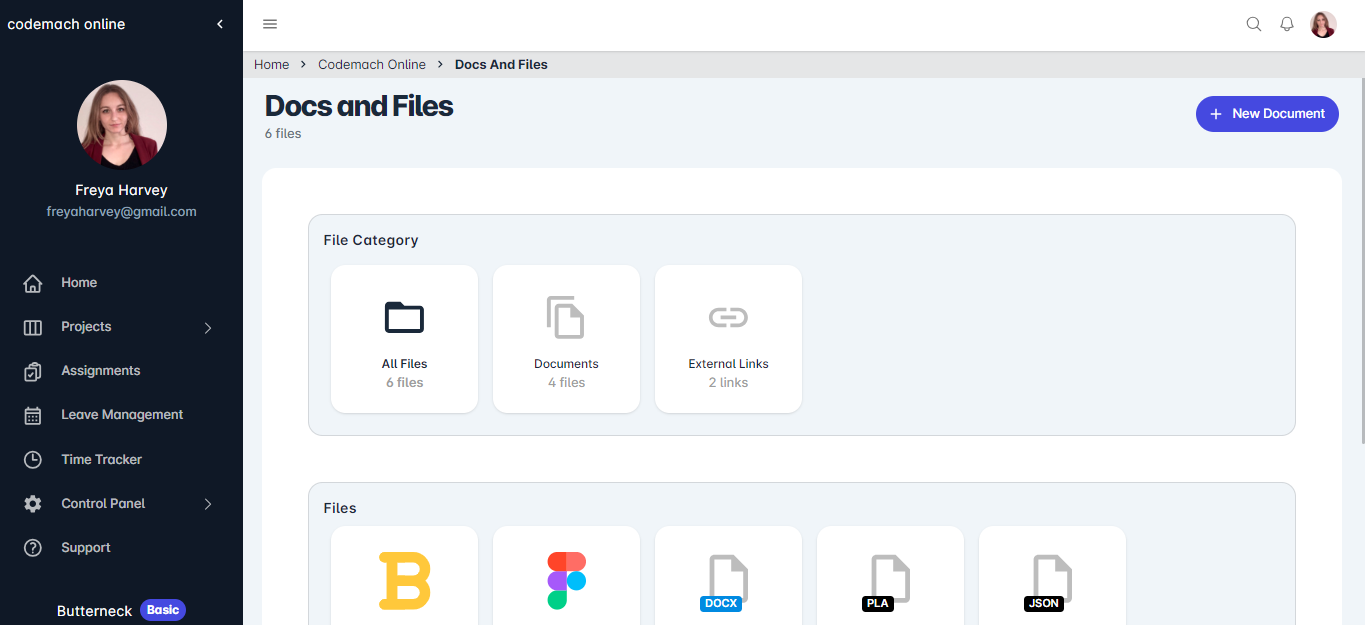Open Leave Management page
This screenshot has width=1365, height=625.
coord(121,415)
